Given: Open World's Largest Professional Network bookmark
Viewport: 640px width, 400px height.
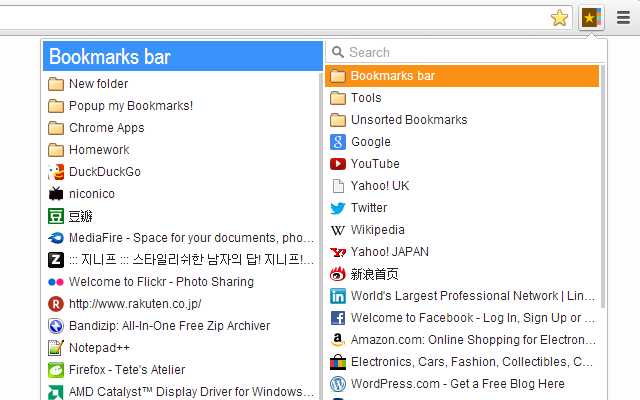Looking at the screenshot, I should [x=473, y=296].
